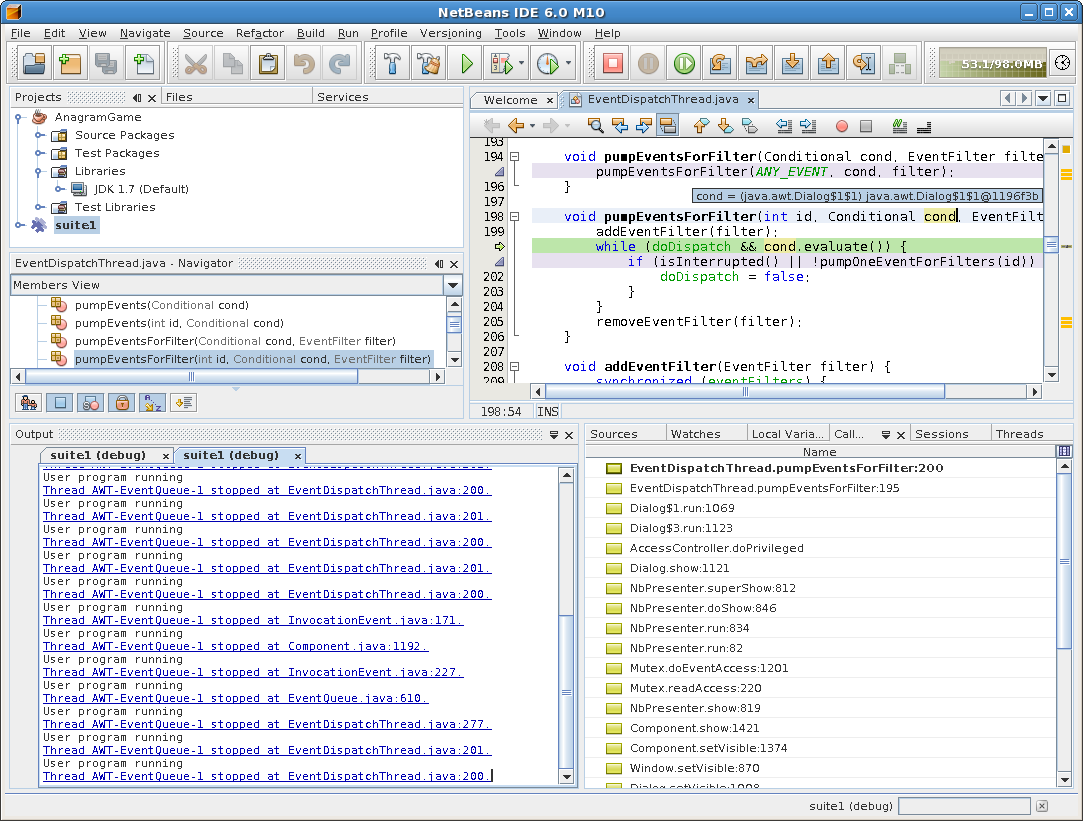Viewport: 1083px width, 821px height.
Task: Open link stopped at Component.java:1192
Action: pos(236,647)
